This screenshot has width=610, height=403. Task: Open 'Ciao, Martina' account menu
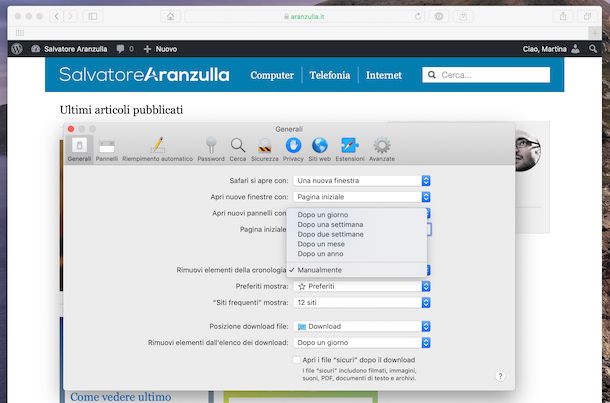point(551,49)
